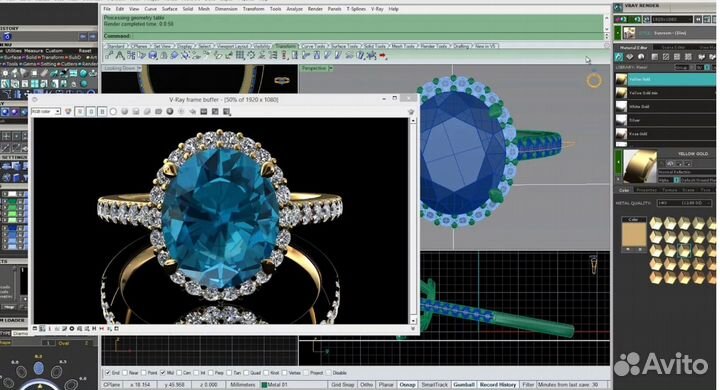Open the Metal Quality dropdown
720x390 pixels.
point(684,203)
